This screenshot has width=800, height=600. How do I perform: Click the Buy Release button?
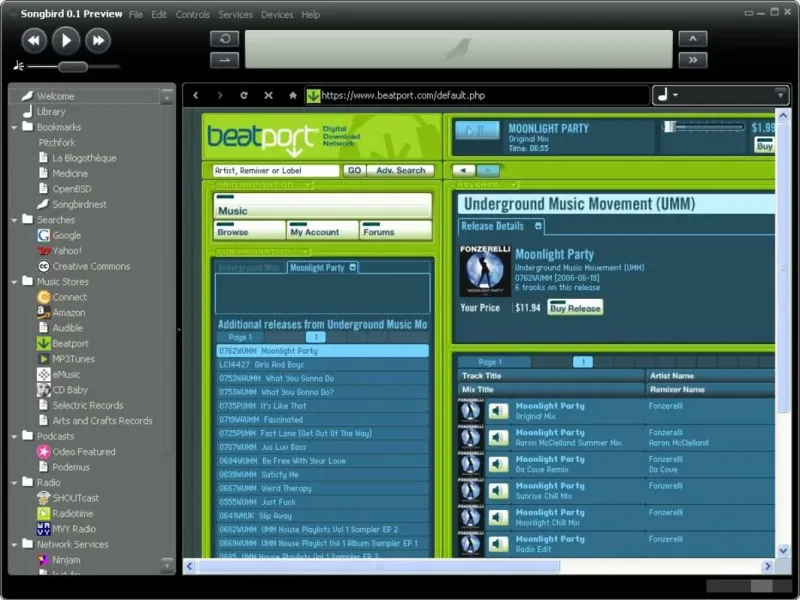tap(575, 308)
